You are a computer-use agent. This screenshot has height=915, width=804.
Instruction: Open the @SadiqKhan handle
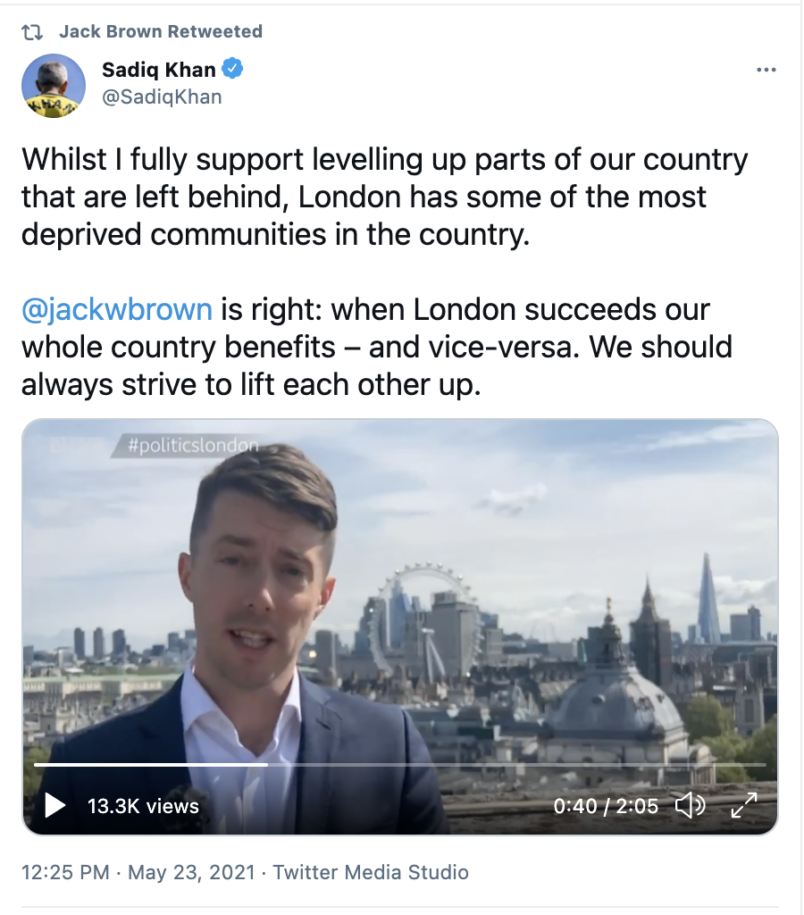pyautogui.click(x=162, y=97)
